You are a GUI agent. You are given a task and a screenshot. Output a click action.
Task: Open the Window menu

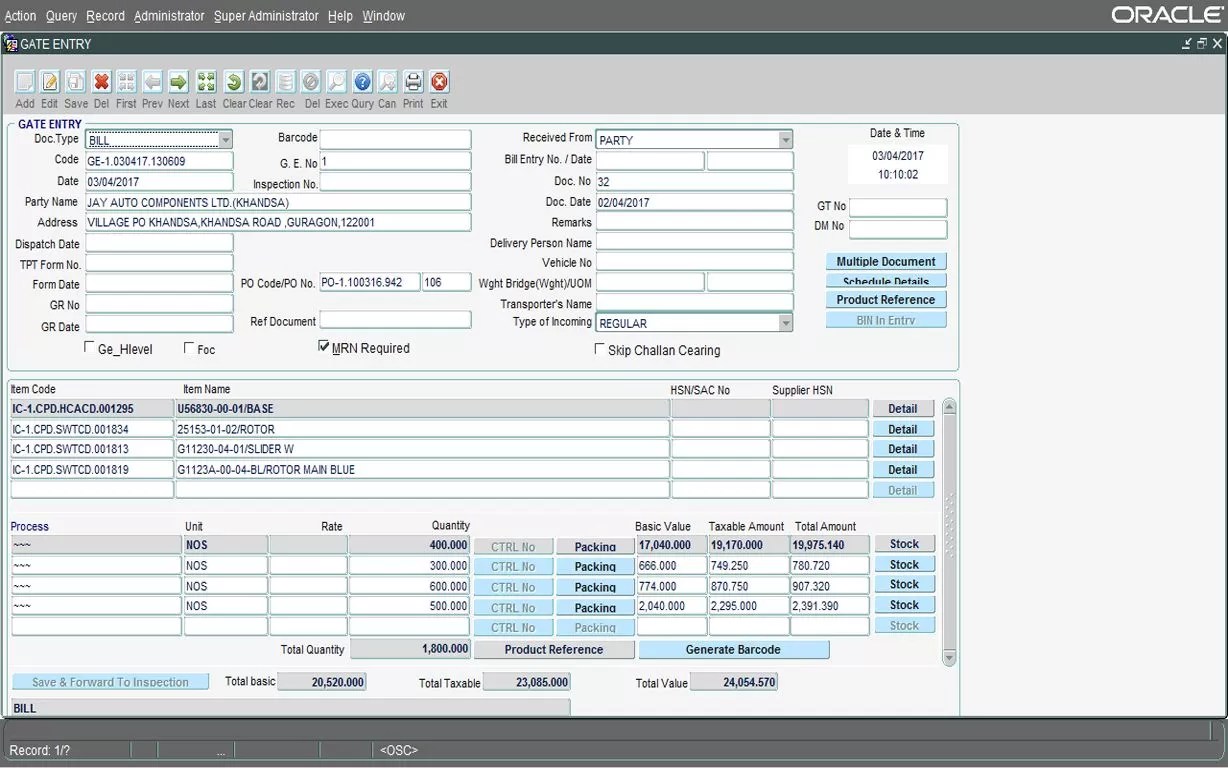[383, 16]
